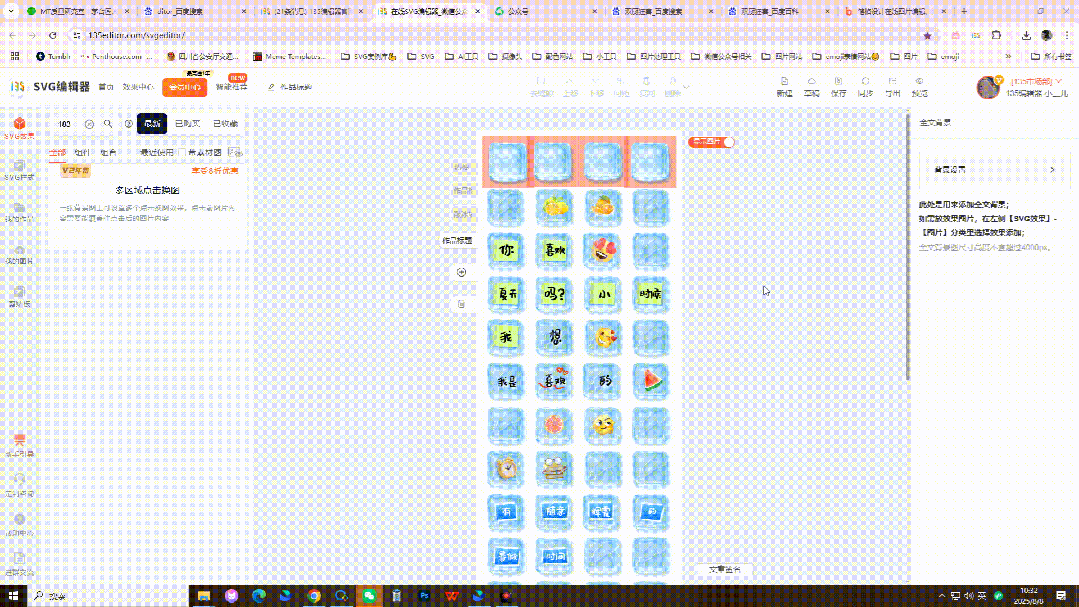The height and width of the screenshot is (607, 1079).
Task: Click the help circle icon beside search
Action: click(128, 124)
